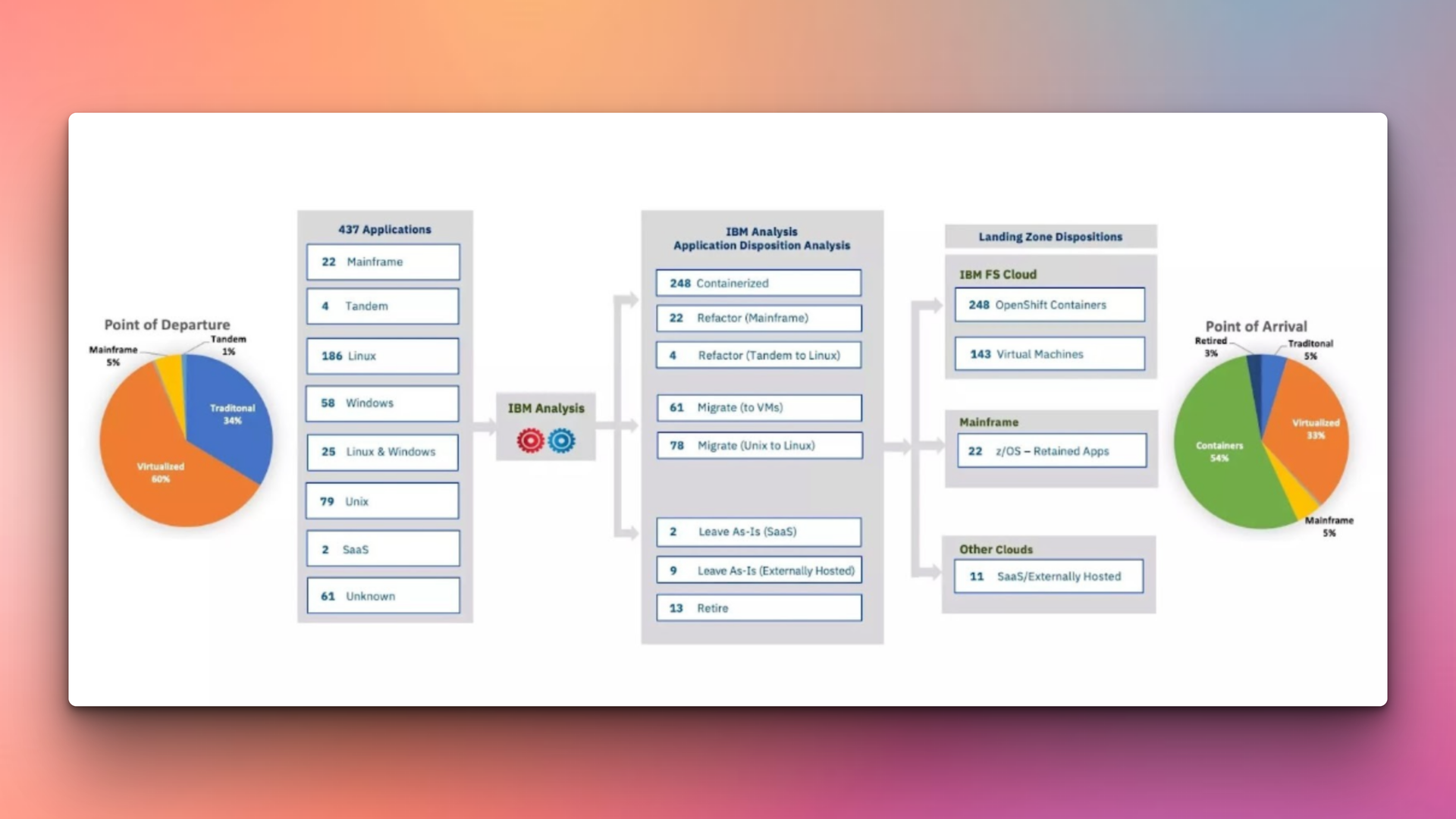The width and height of the screenshot is (1456, 819).
Task: Select the 248 OpenShift Containers box
Action: pos(1049,305)
